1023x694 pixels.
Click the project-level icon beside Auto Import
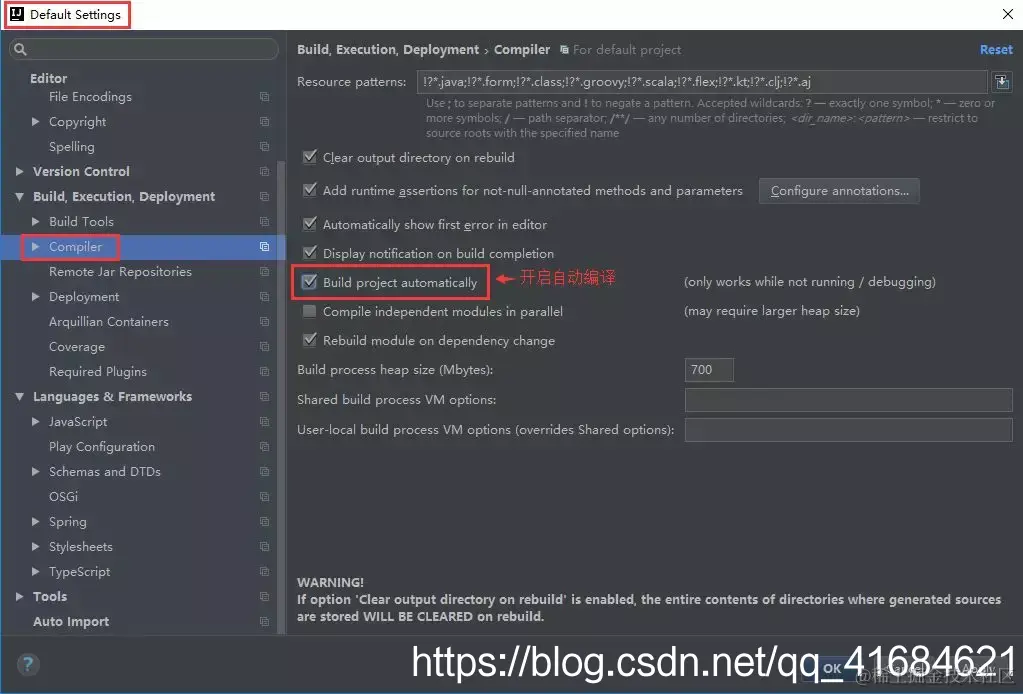tap(264, 622)
